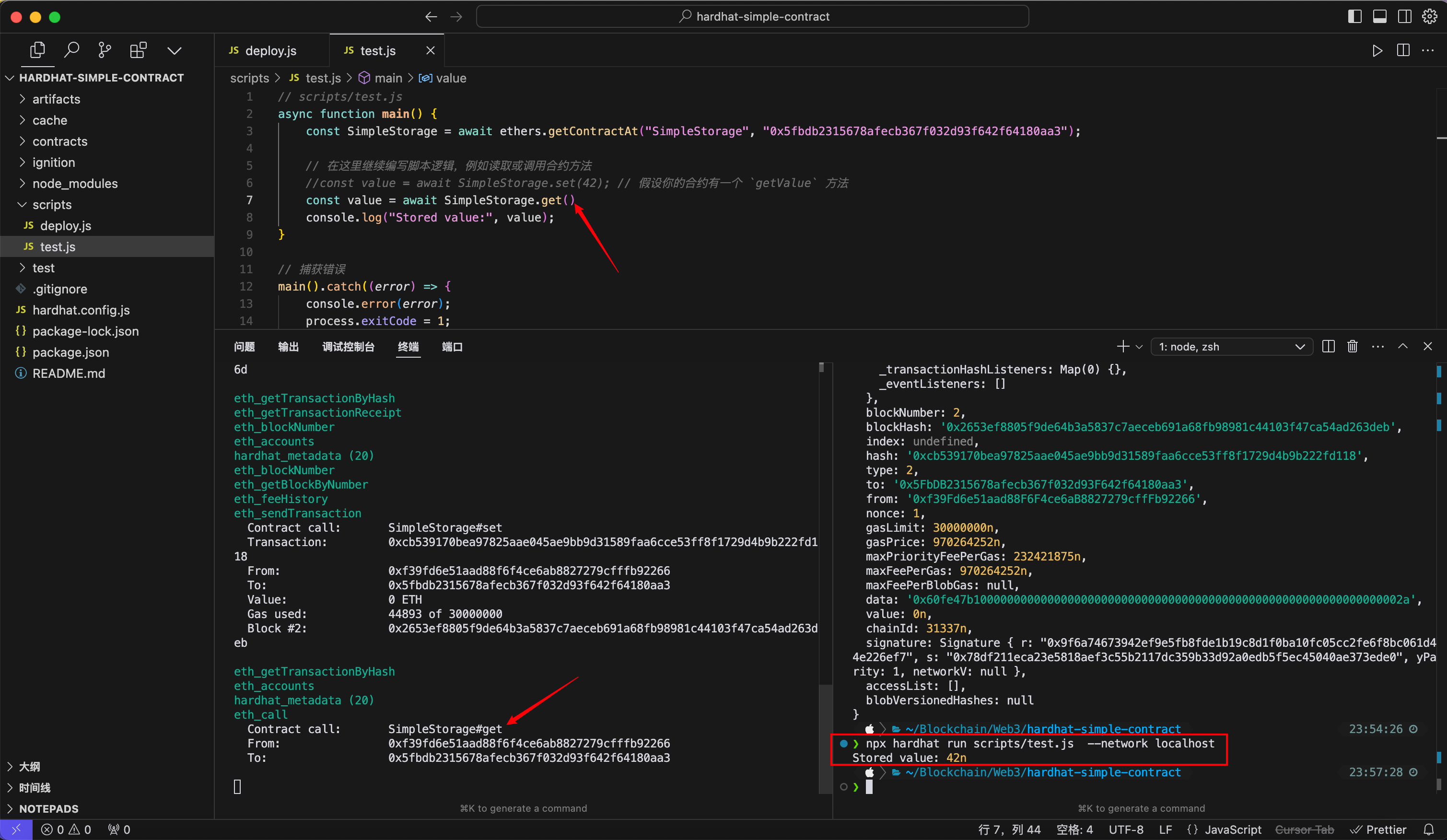The height and width of the screenshot is (840, 1447).
Task: Open the '1: node, zsh' terminal selector
Action: click(1231, 347)
